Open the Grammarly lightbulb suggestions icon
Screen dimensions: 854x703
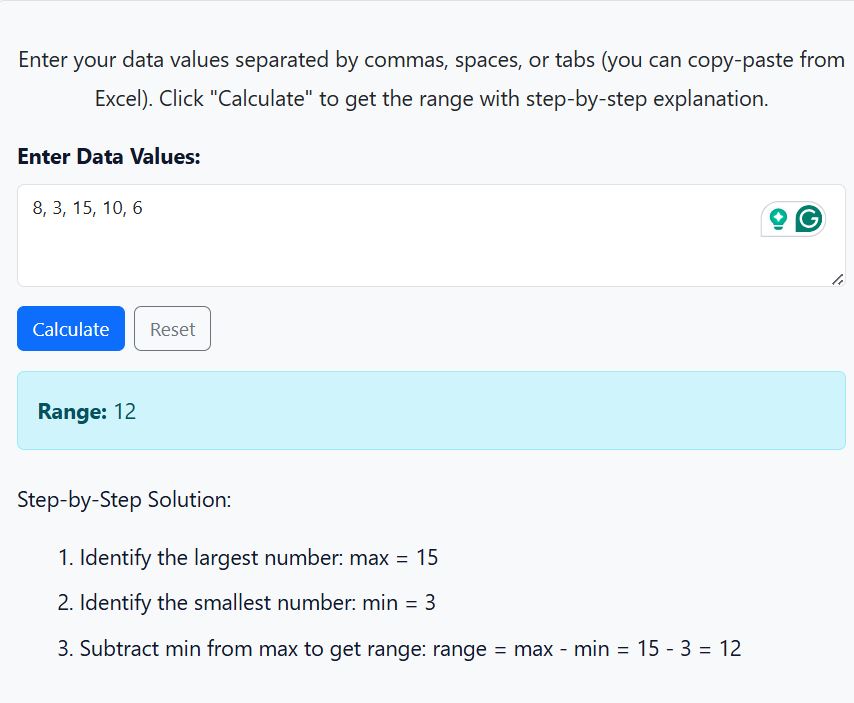[778, 218]
